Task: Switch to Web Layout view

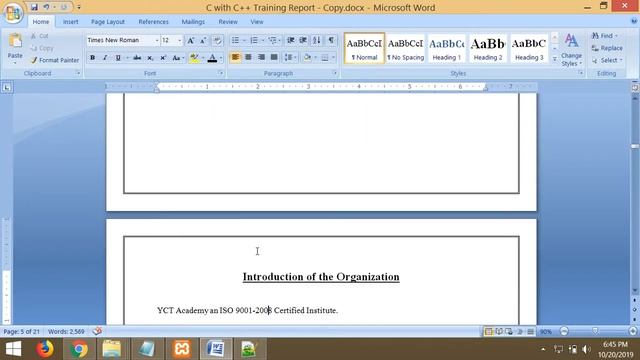Action: tap(509, 331)
